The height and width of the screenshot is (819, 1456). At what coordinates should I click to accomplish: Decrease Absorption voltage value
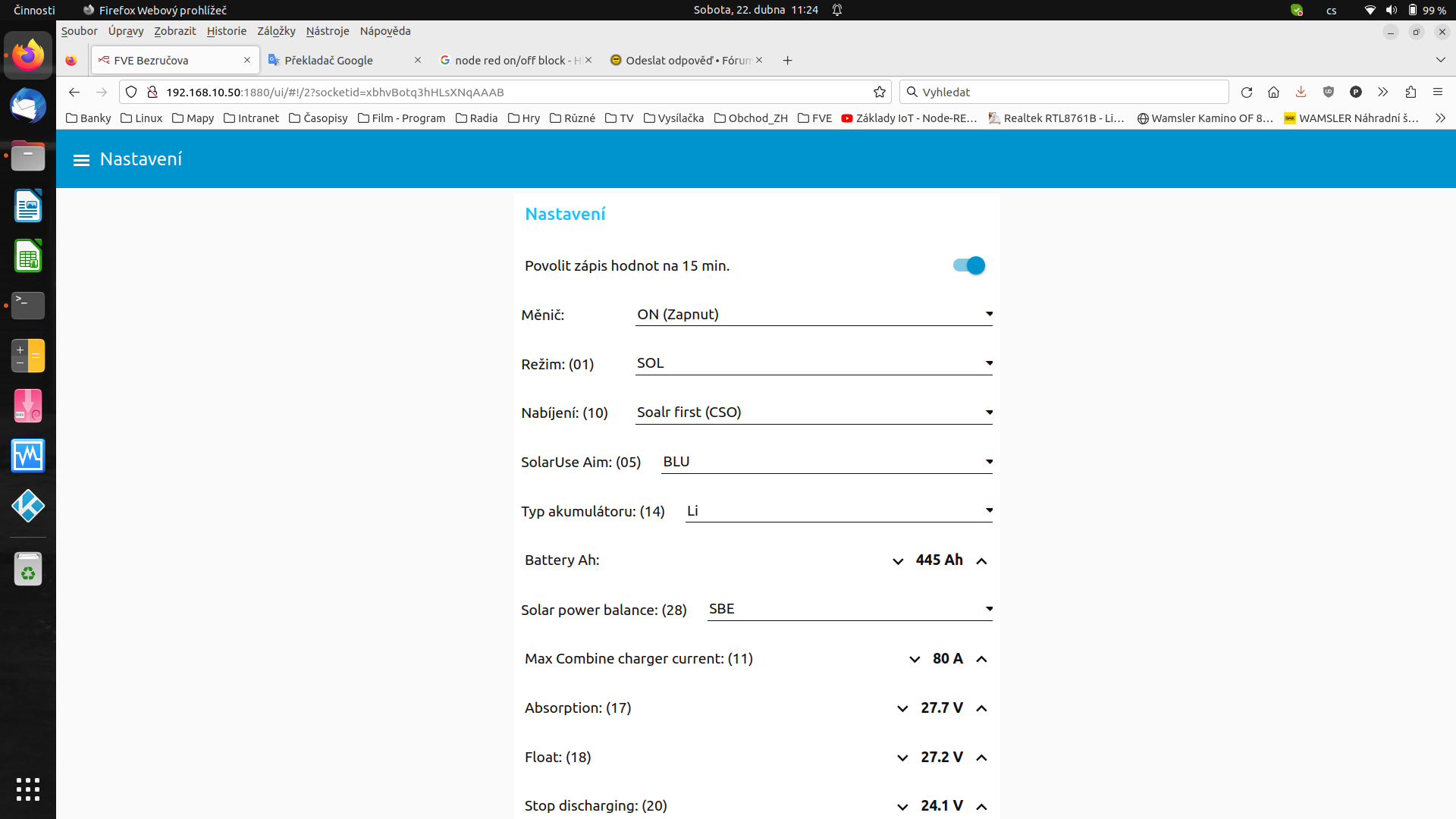pyautogui.click(x=902, y=708)
